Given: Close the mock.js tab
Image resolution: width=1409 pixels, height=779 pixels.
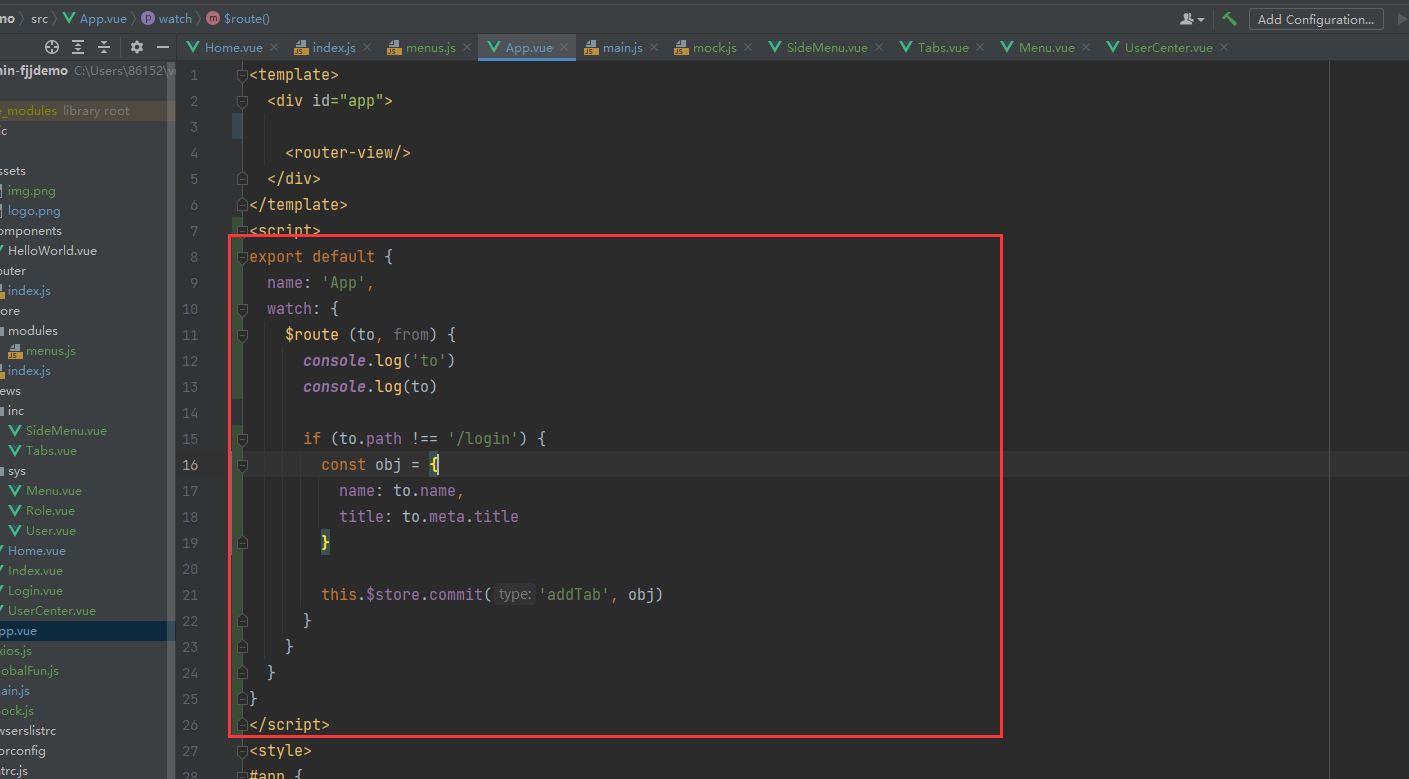Looking at the screenshot, I should click(x=748, y=47).
